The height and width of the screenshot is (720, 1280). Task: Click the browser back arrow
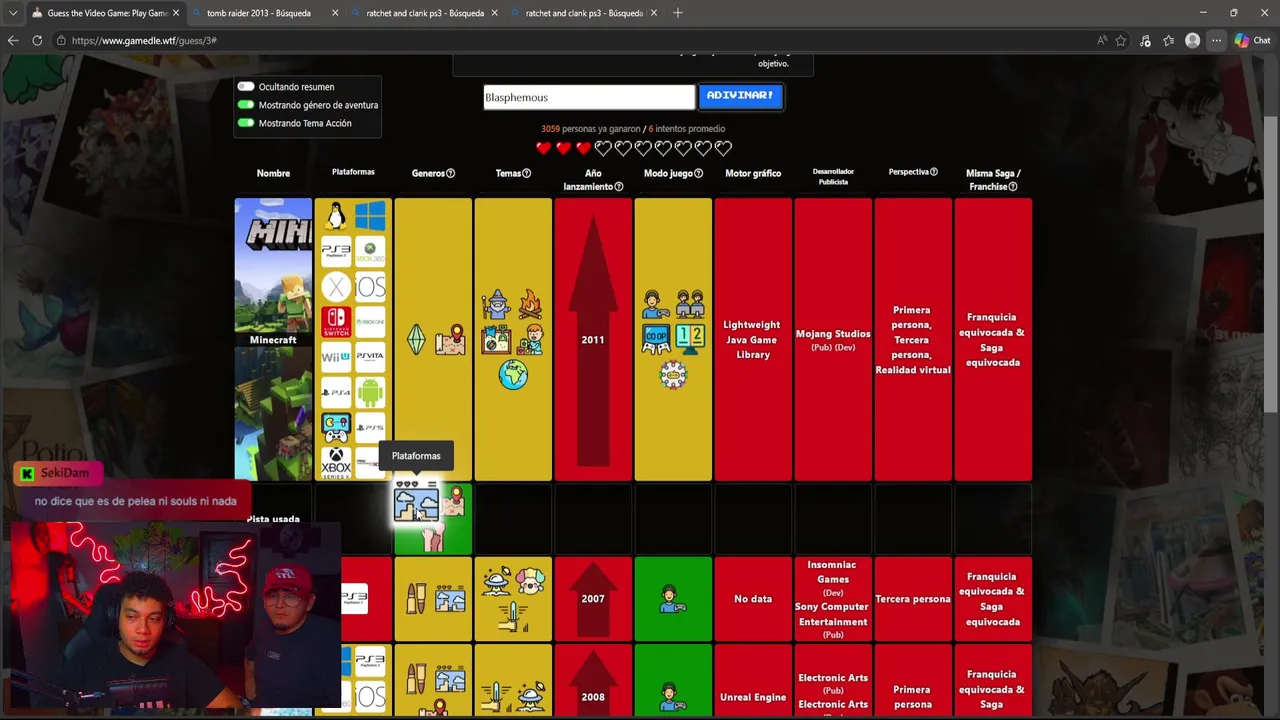[x=13, y=40]
